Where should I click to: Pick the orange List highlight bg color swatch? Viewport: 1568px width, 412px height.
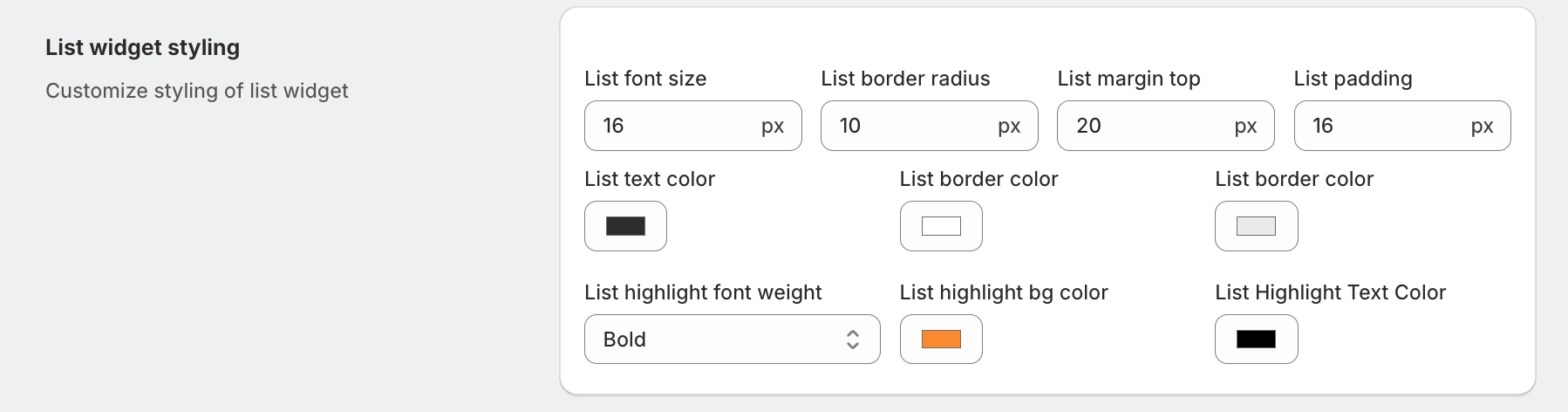point(941,339)
